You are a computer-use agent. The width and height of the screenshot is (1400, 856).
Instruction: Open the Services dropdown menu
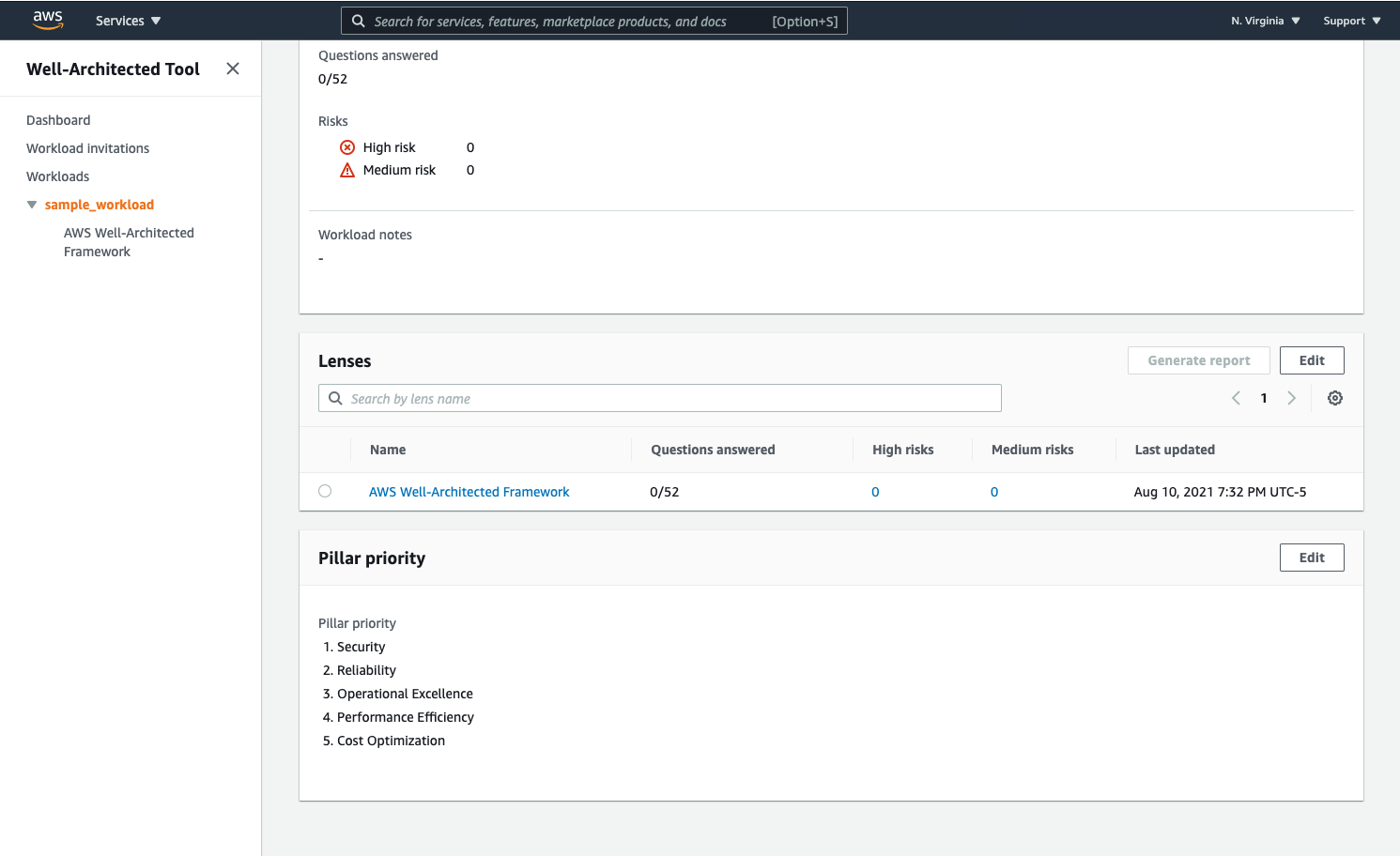[128, 21]
